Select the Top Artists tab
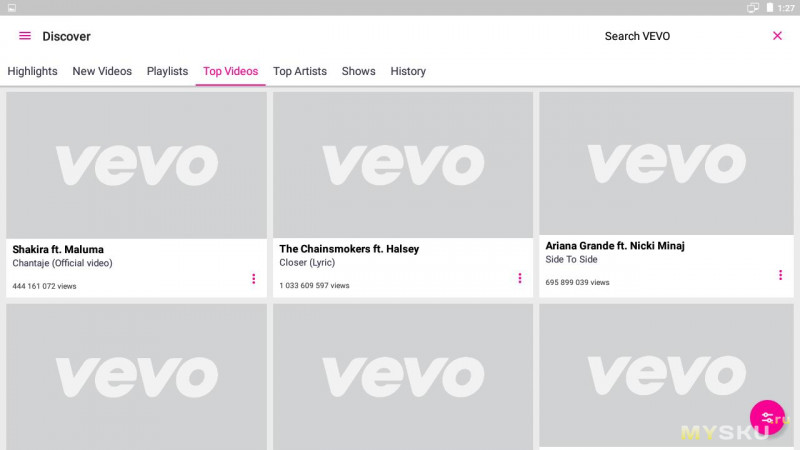Viewport: 800px width, 450px height. [x=300, y=71]
